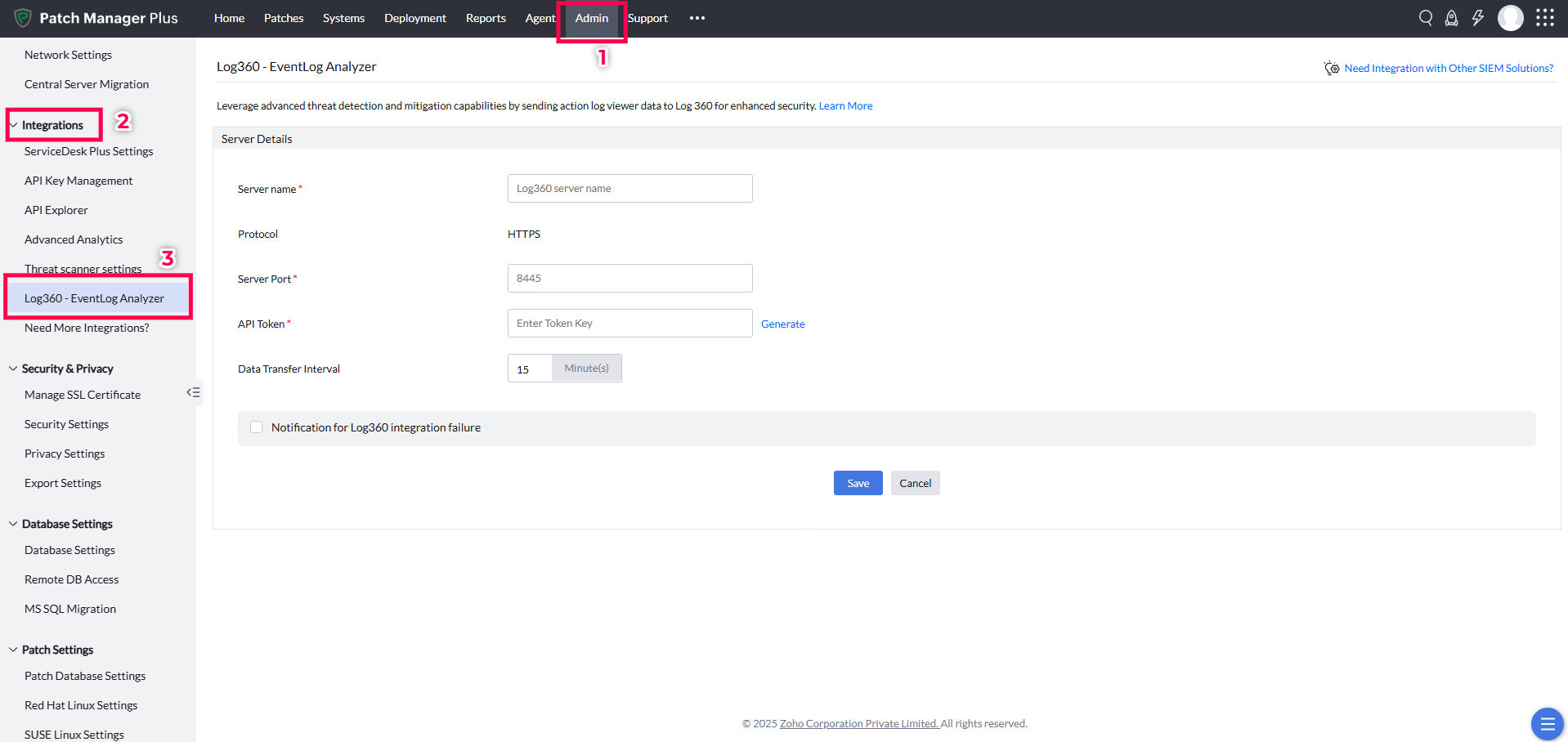Viewport: 1568px width, 742px height.
Task: Cancel the Log360 configuration
Action: coord(916,483)
